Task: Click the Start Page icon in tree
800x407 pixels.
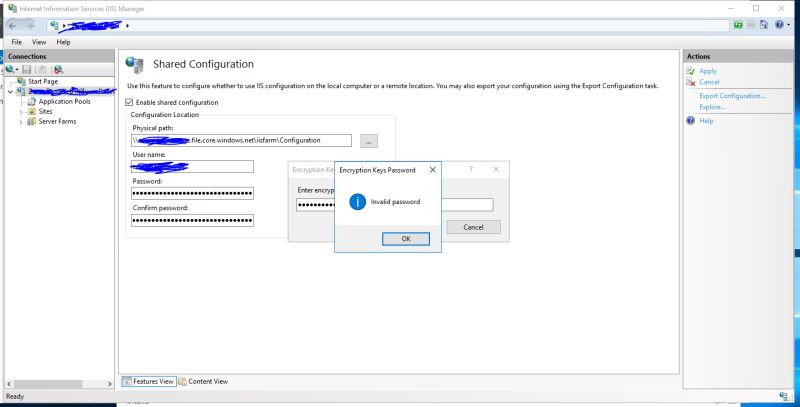Action: (x=21, y=81)
